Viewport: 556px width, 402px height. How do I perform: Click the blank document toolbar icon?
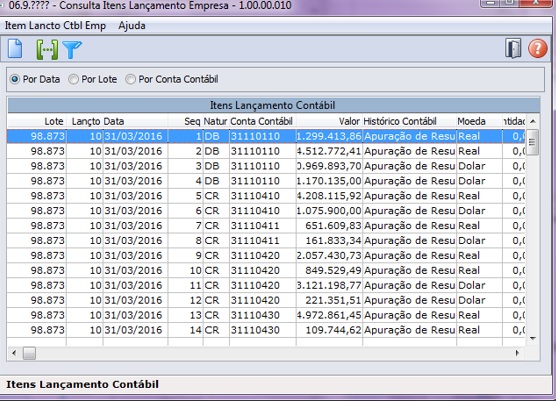(15, 49)
